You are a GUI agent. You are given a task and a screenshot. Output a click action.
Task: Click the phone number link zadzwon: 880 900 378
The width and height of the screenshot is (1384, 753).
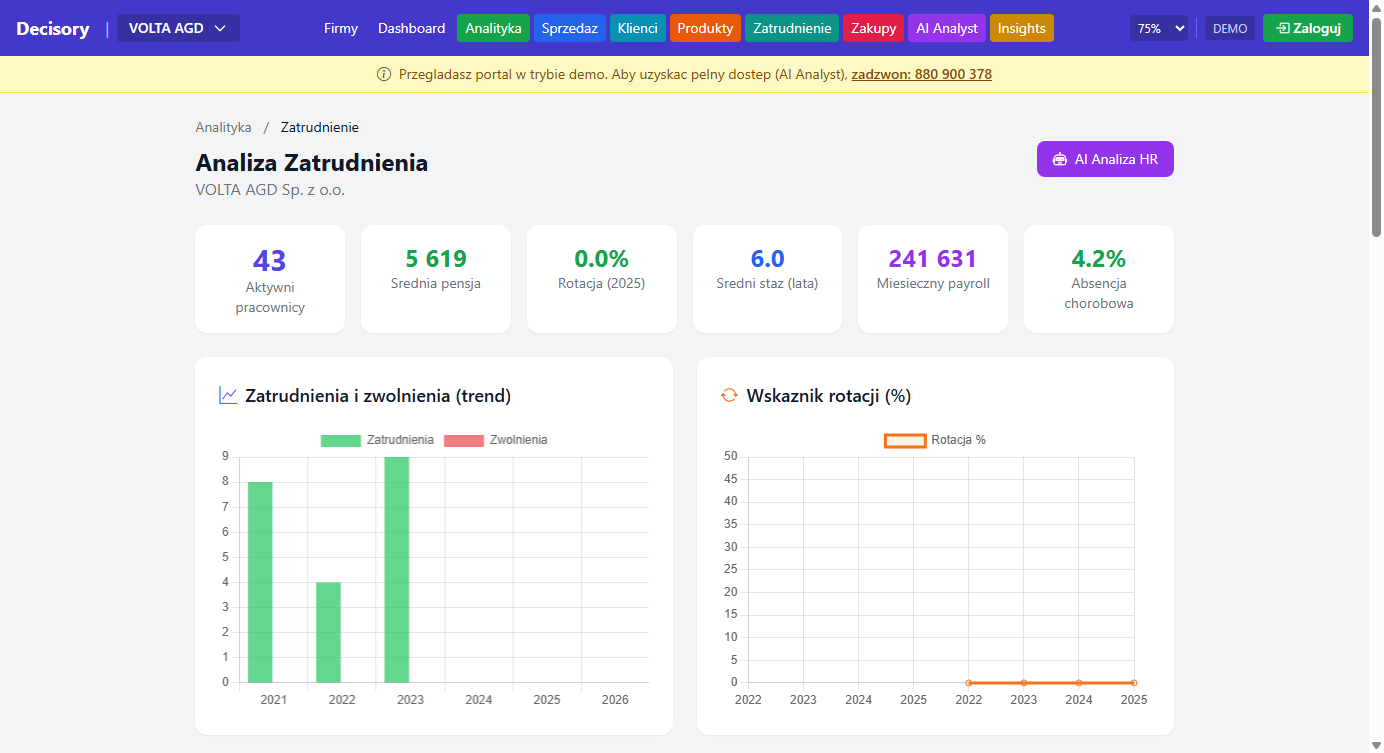(x=921, y=74)
